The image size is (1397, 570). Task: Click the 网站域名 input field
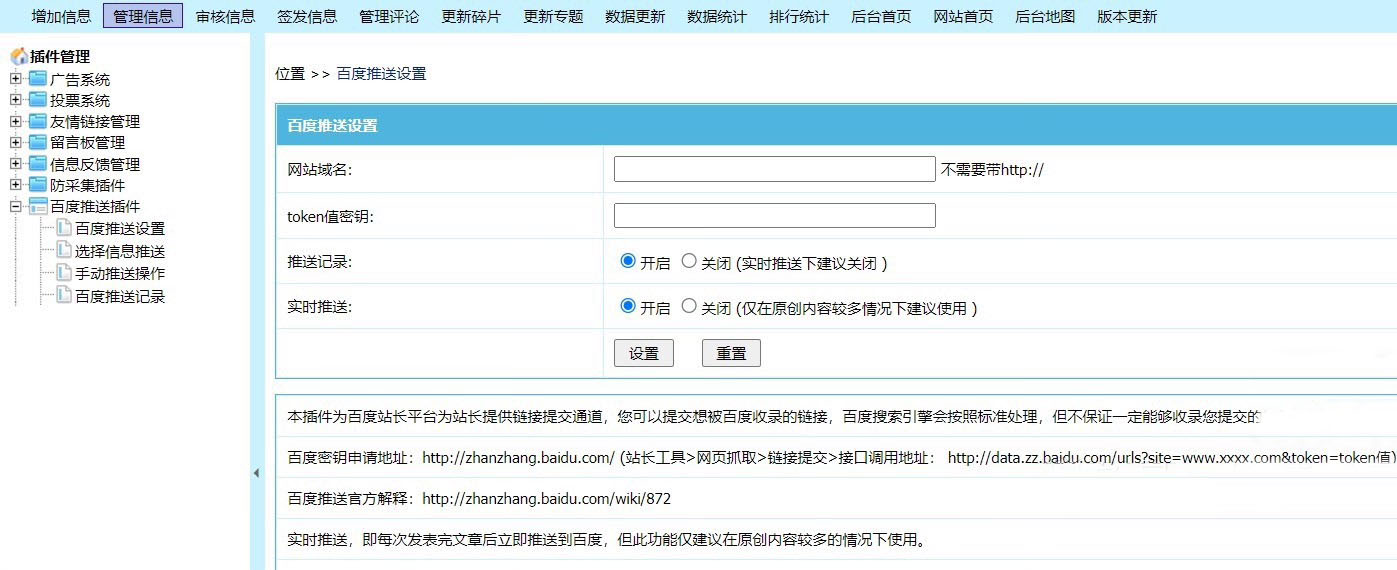pyautogui.click(x=774, y=169)
